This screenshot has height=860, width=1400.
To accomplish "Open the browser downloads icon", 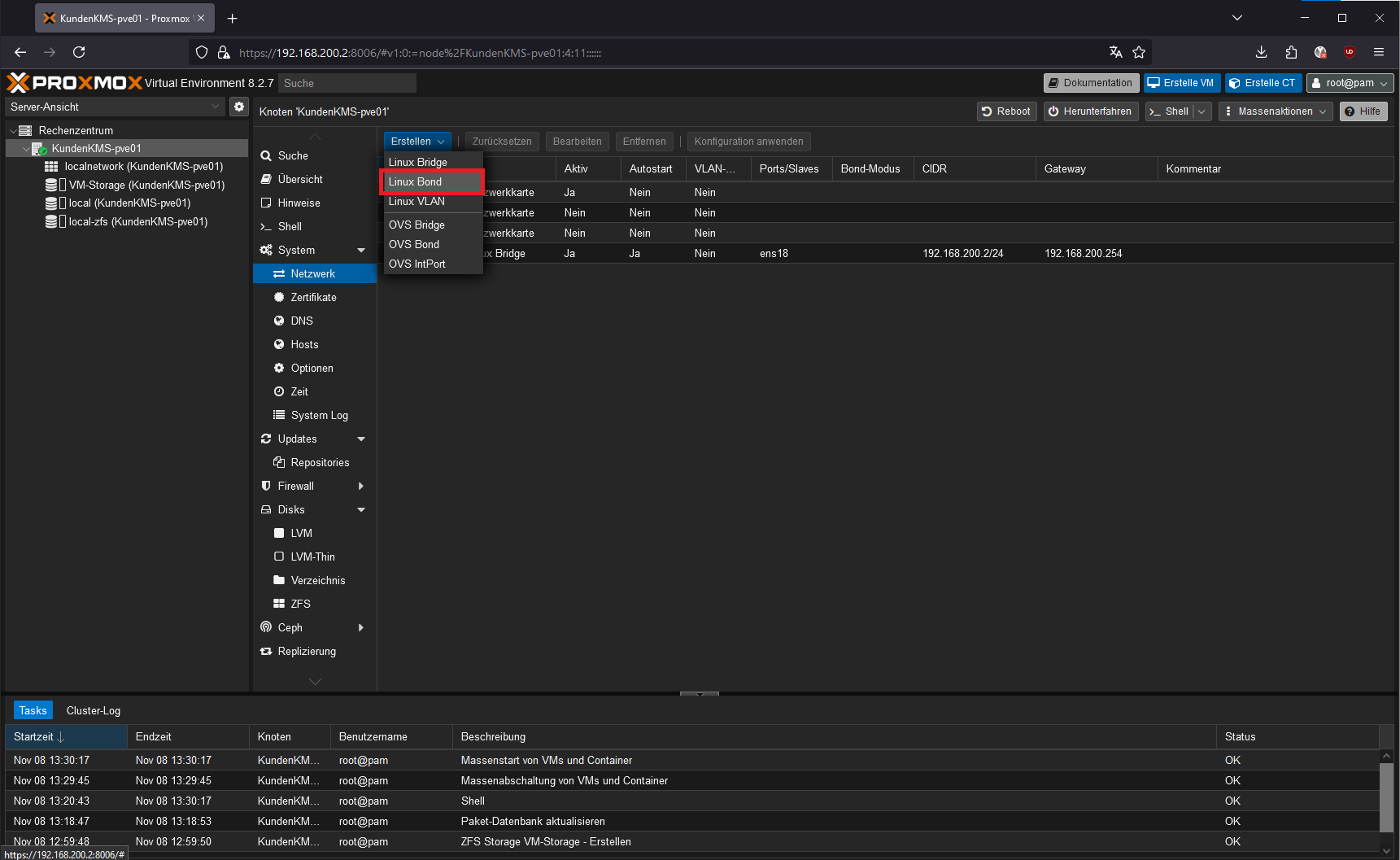I will coord(1261,52).
